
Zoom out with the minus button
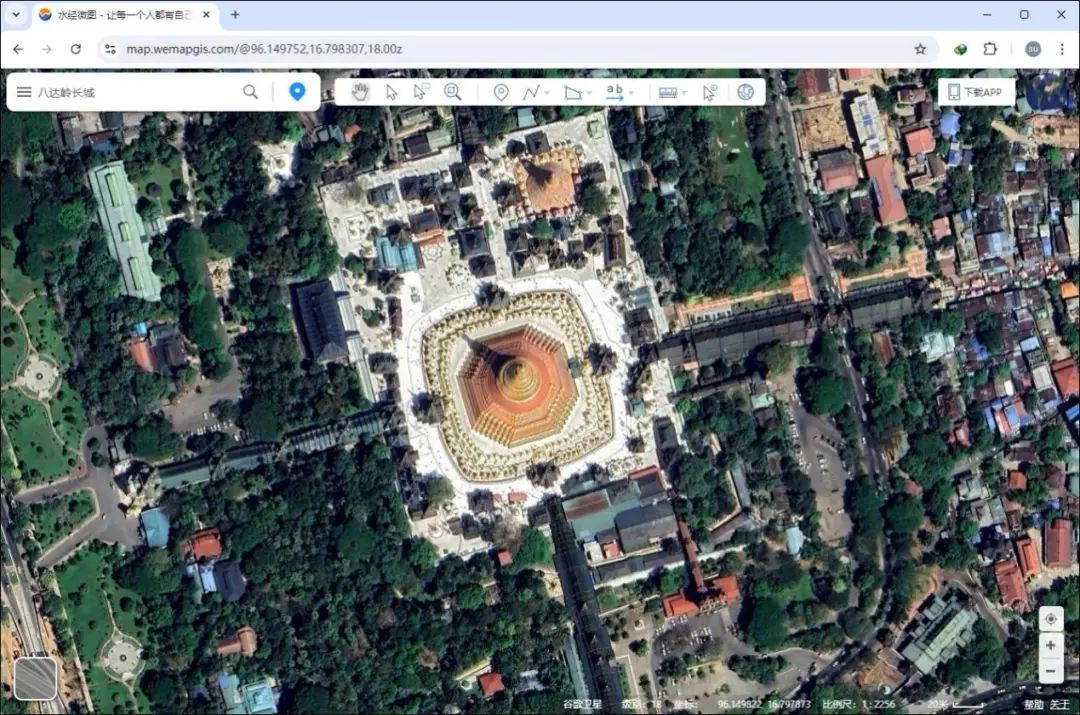tap(1050, 671)
